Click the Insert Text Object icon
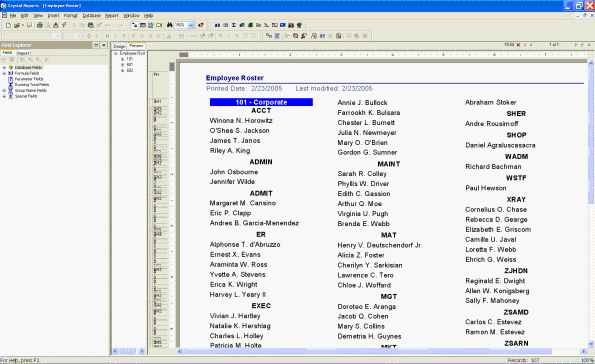595x364 pixels. click(x=217, y=25)
